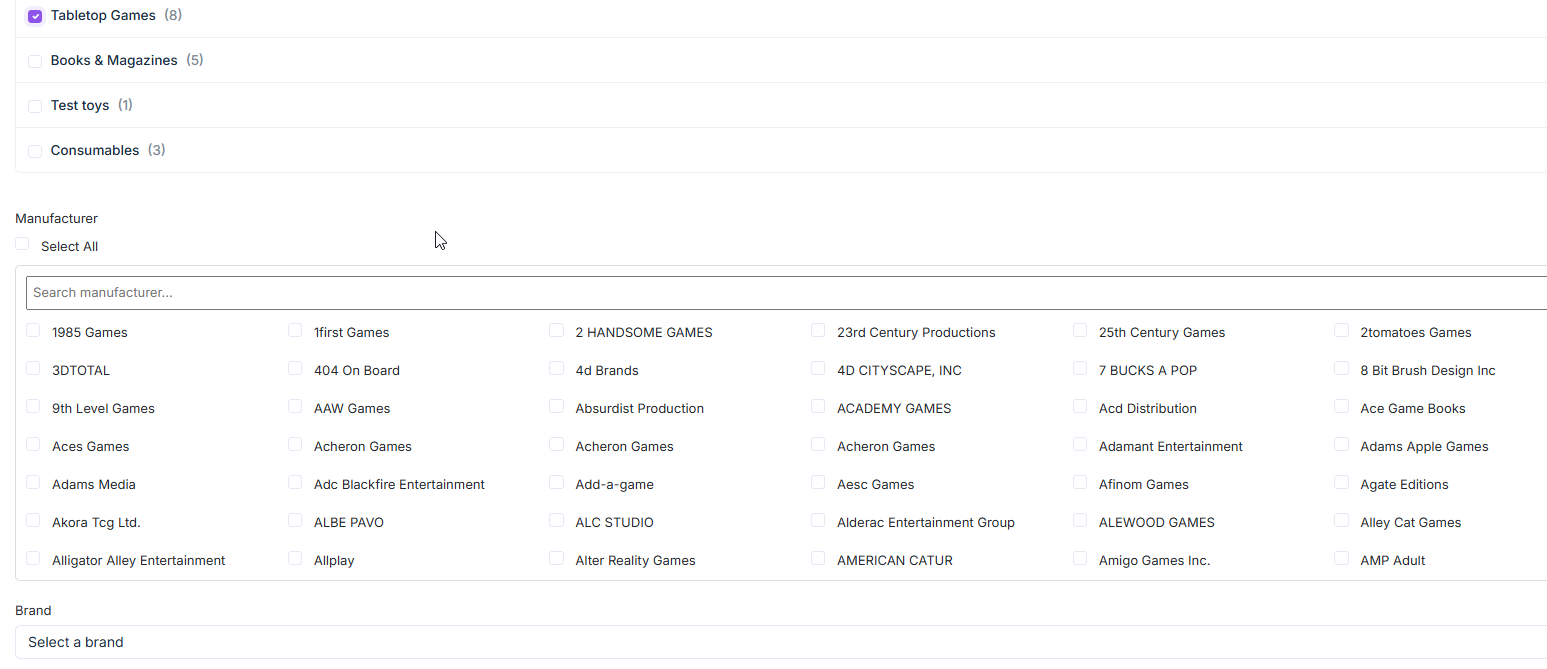Open the Select a brand dropdown
Viewport: 1547px width, 669px height.
click(x=780, y=642)
